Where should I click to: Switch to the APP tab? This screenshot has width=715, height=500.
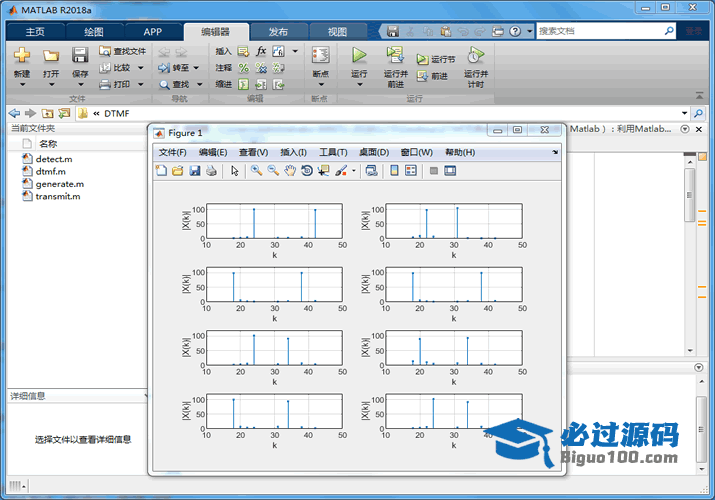153,31
